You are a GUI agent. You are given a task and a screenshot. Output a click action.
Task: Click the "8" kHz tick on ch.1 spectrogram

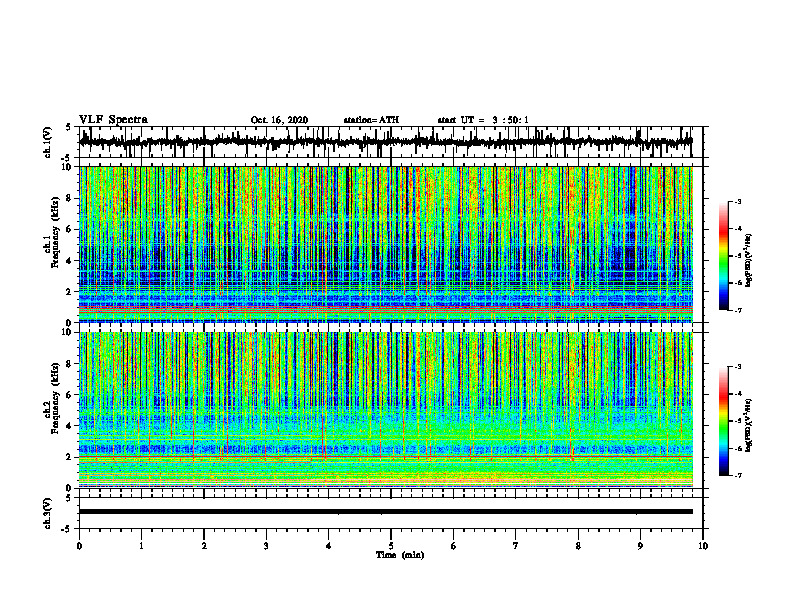tap(70, 198)
